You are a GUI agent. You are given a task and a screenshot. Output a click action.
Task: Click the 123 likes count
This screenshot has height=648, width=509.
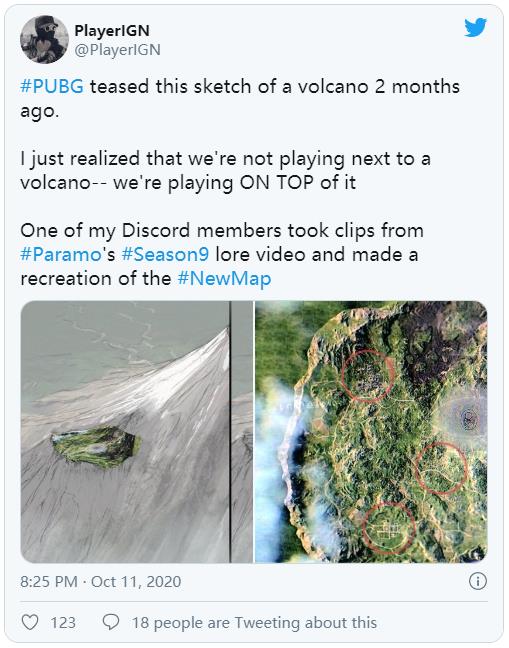[x=63, y=623]
